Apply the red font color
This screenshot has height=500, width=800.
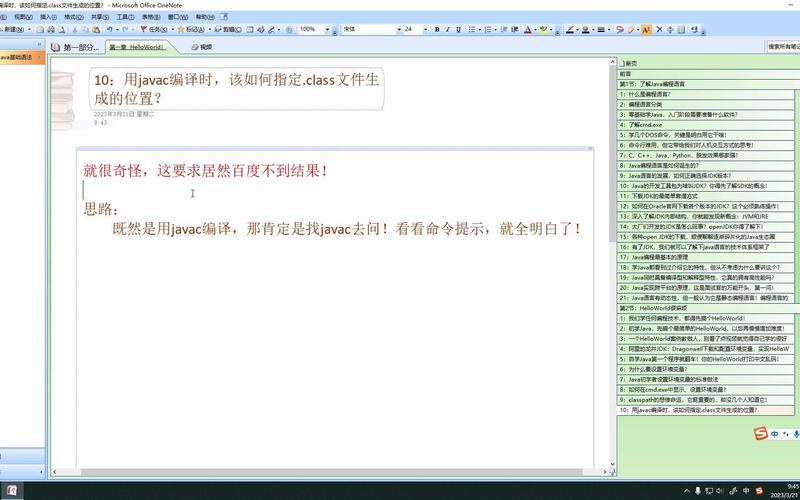click(528, 30)
